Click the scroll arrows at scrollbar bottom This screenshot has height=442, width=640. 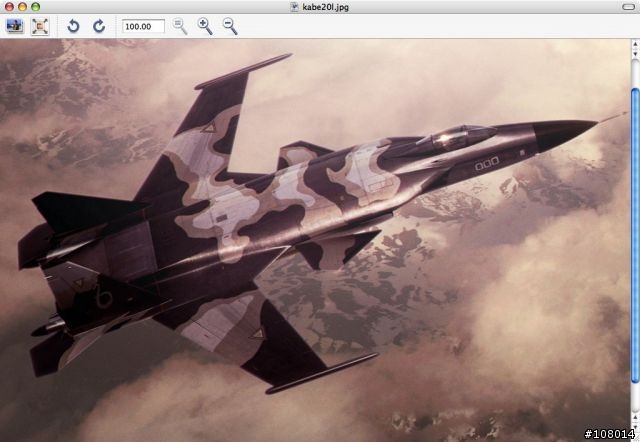coord(635,421)
